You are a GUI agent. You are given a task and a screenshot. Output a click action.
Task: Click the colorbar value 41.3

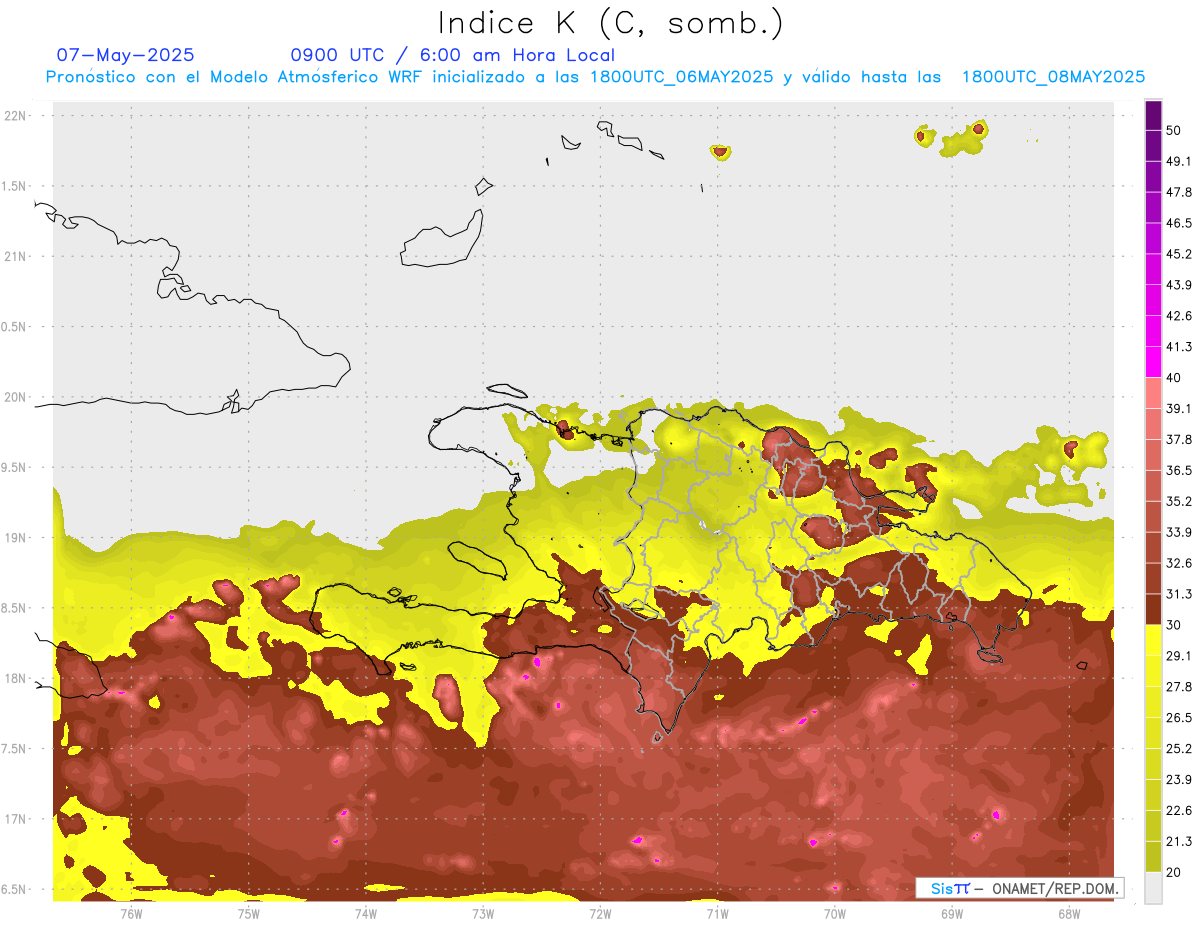point(1179,347)
